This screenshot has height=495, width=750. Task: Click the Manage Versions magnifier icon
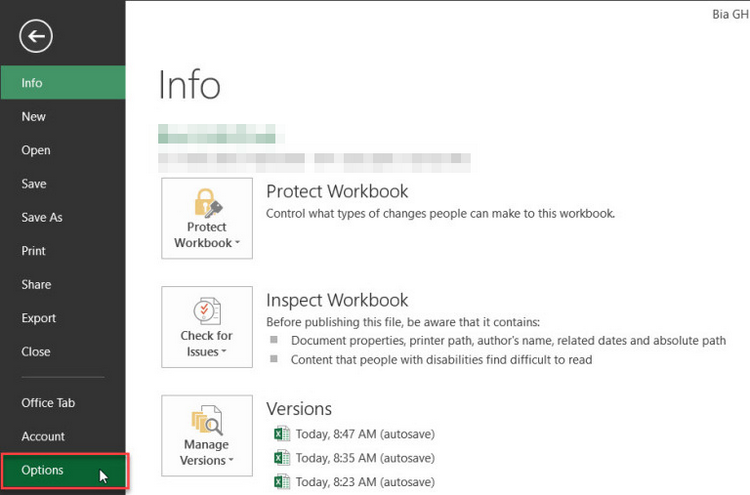pos(207,420)
